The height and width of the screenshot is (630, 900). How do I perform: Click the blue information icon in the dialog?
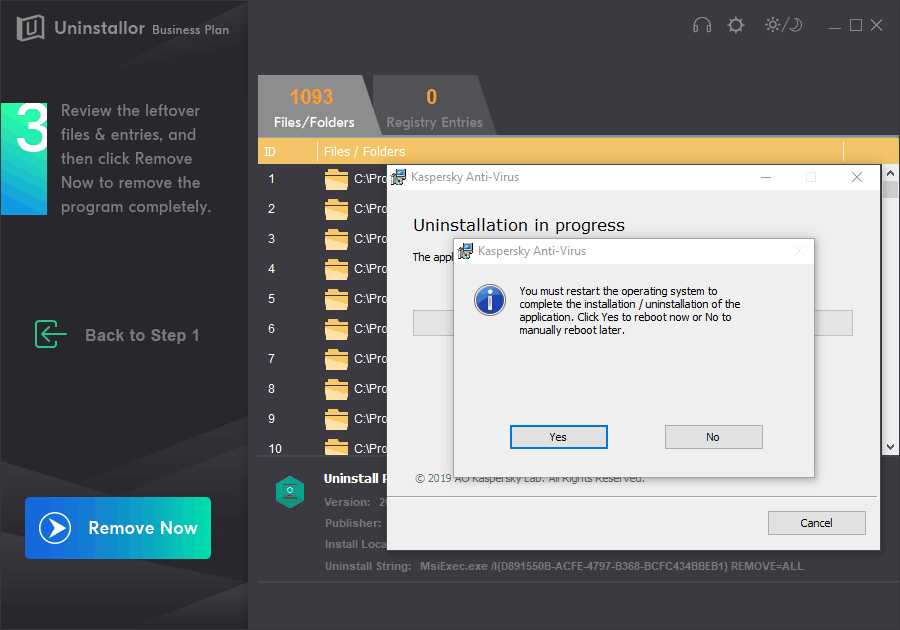pos(490,300)
